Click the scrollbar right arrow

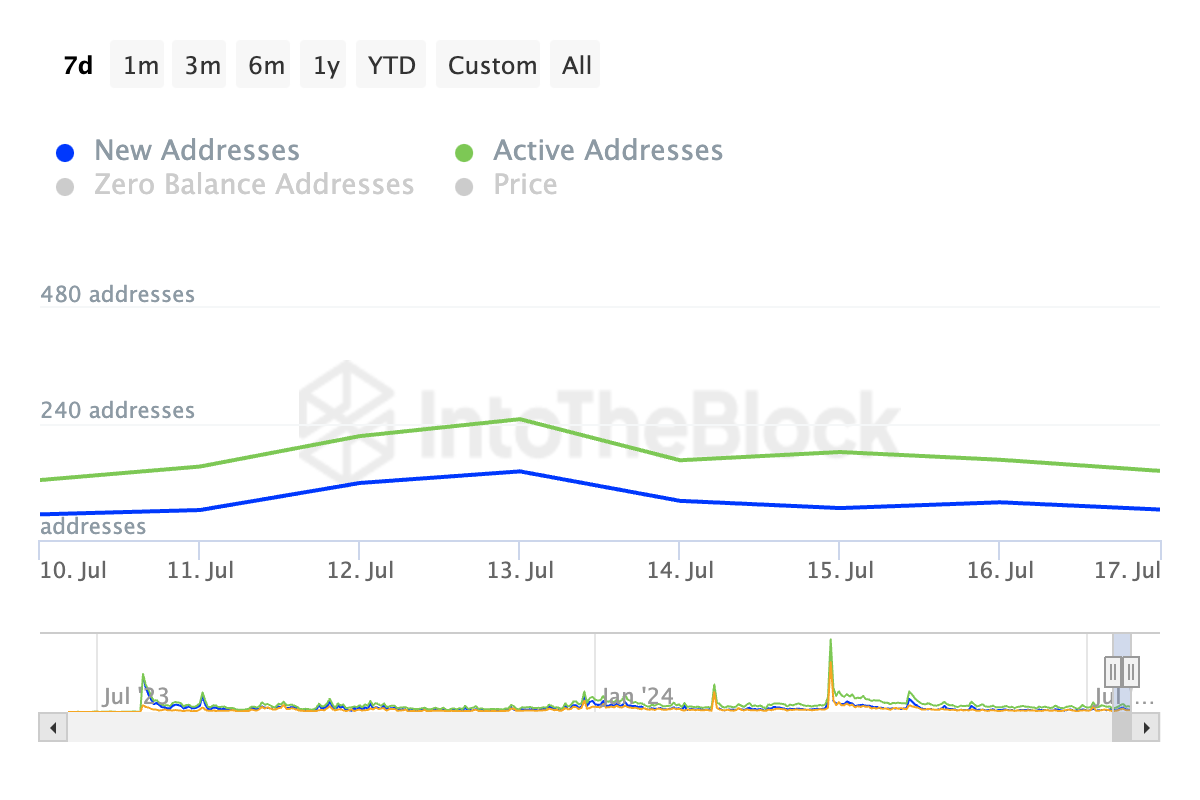[1146, 727]
